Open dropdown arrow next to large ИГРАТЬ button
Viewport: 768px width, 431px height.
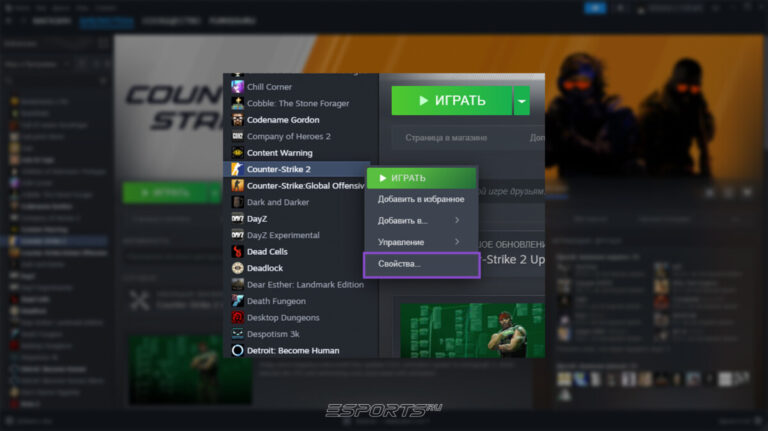[x=522, y=100]
